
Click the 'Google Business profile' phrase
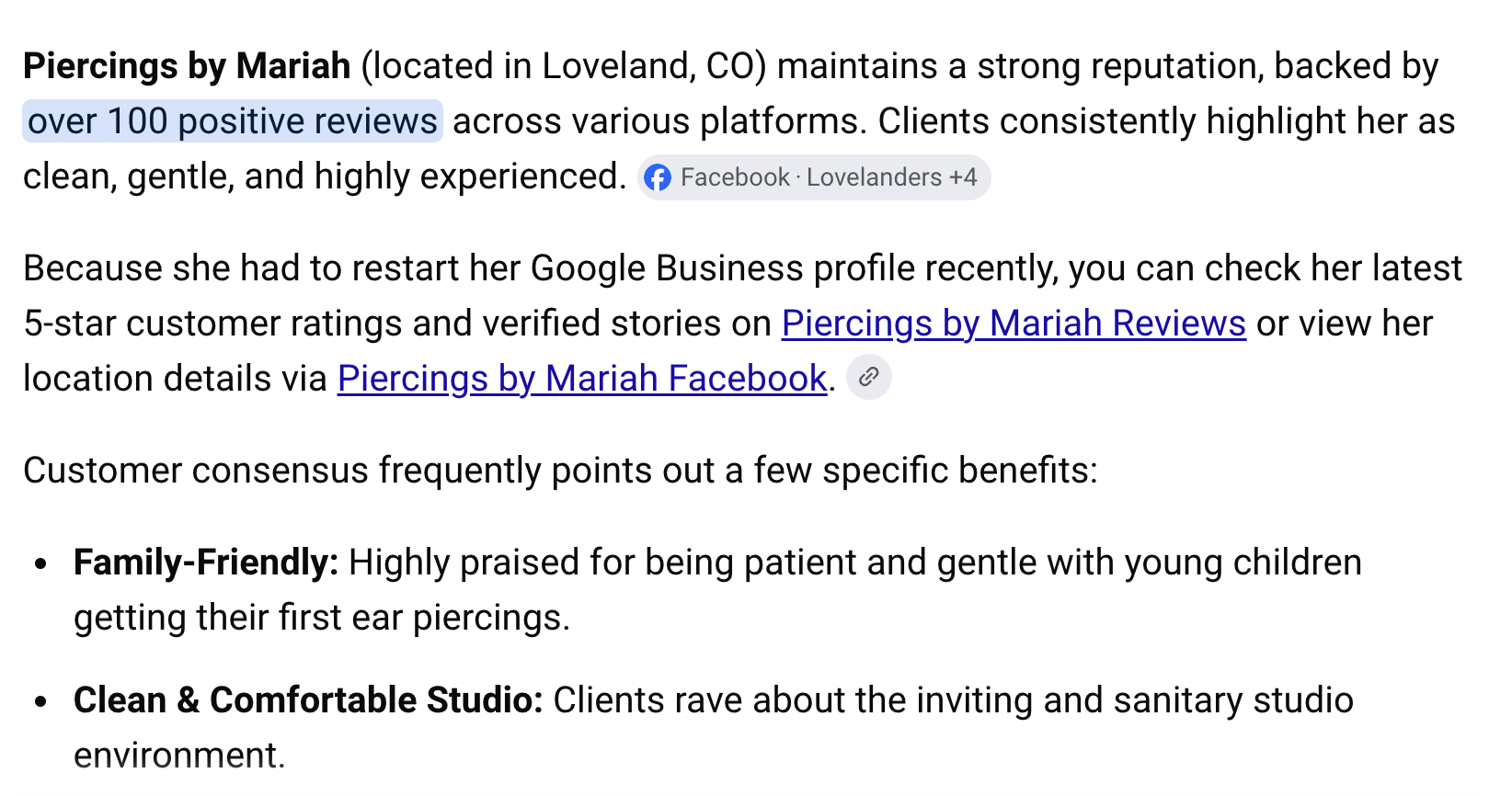(722, 268)
